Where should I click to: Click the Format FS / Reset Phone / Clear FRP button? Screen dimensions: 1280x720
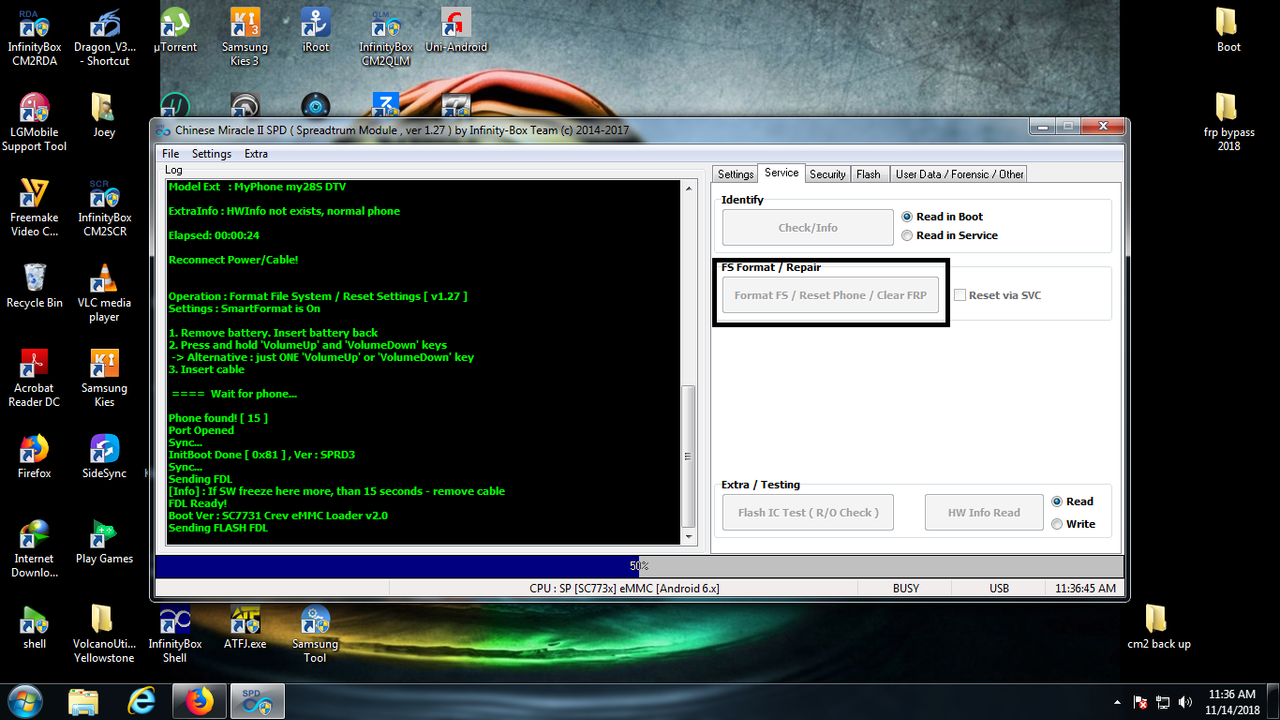point(830,294)
